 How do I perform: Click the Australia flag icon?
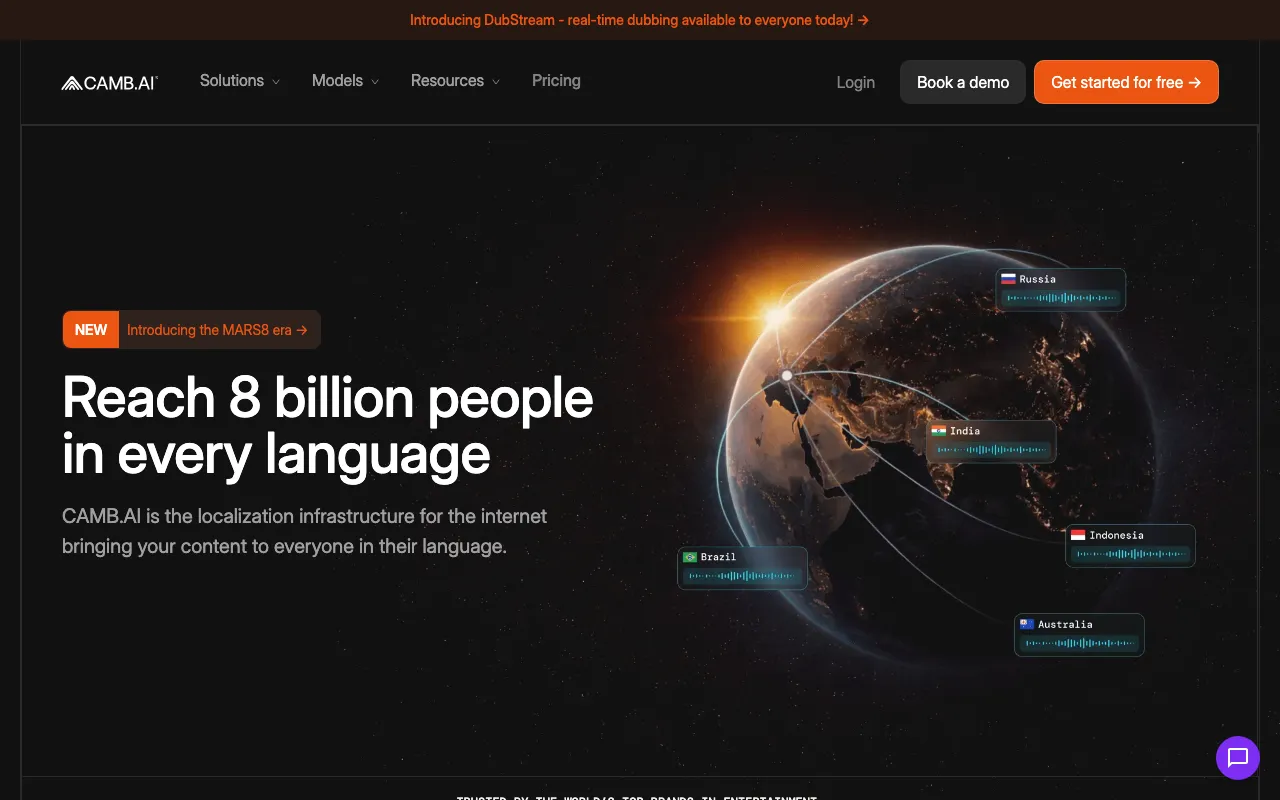[x=1026, y=624]
